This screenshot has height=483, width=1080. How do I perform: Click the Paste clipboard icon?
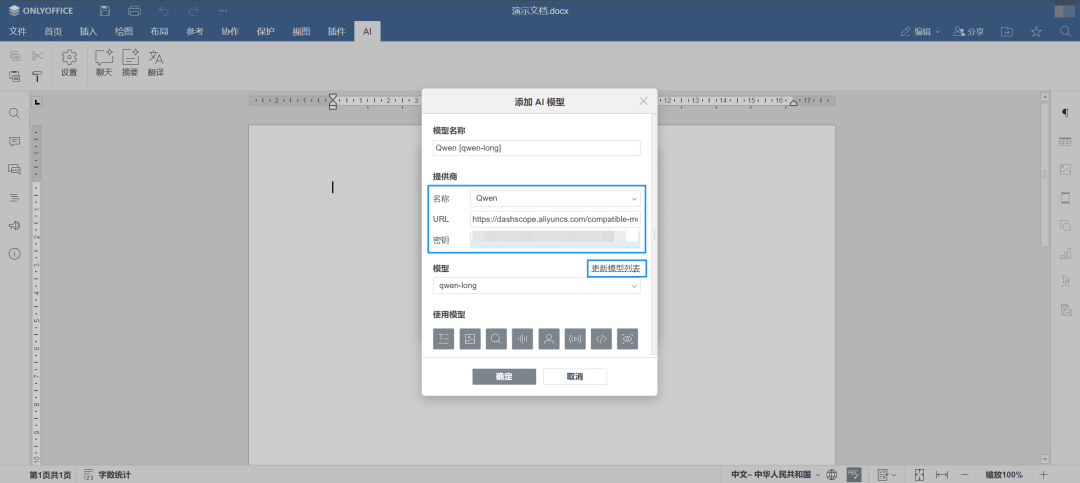click(14, 76)
